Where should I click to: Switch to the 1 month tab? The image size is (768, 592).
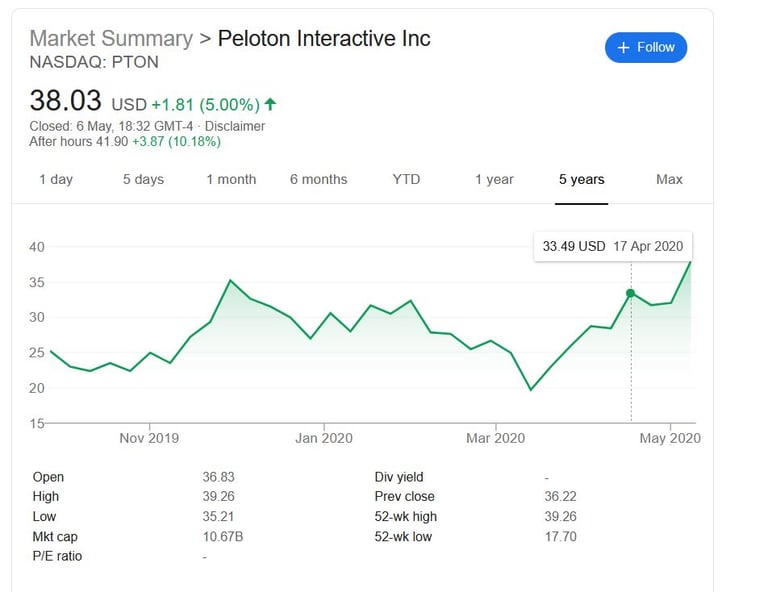point(231,179)
